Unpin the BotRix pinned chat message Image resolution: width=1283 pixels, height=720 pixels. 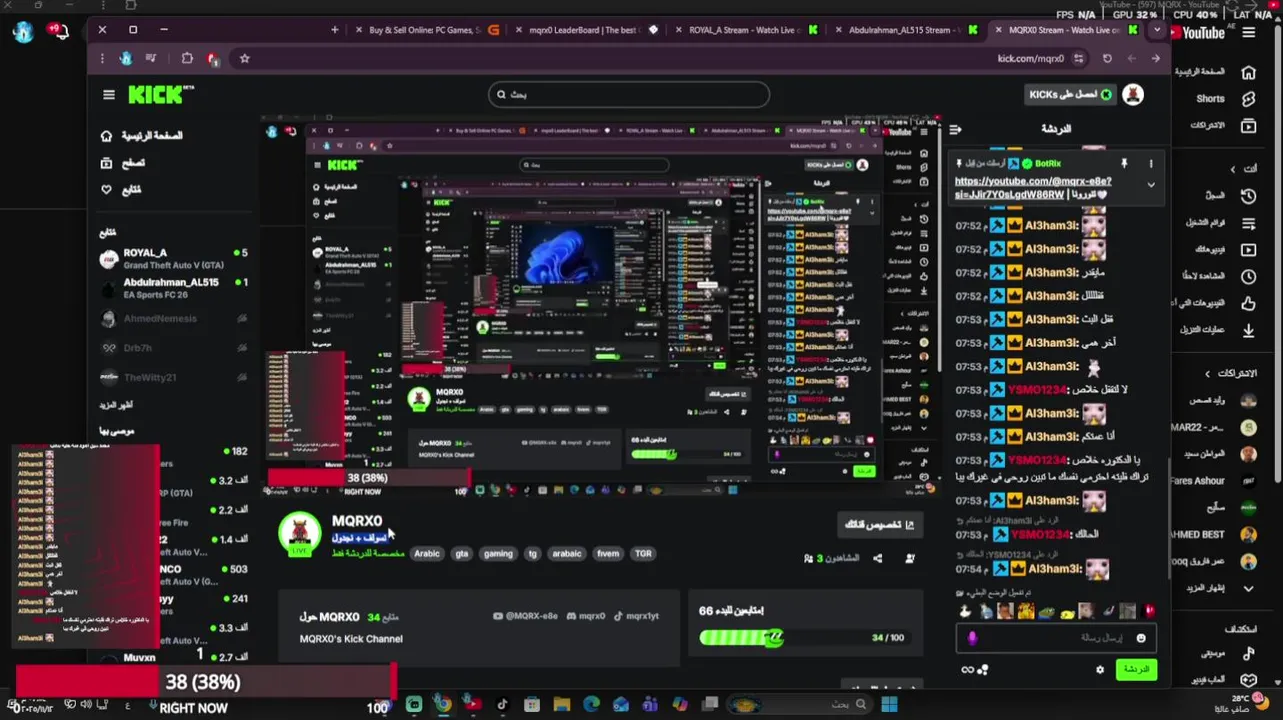tap(1124, 163)
